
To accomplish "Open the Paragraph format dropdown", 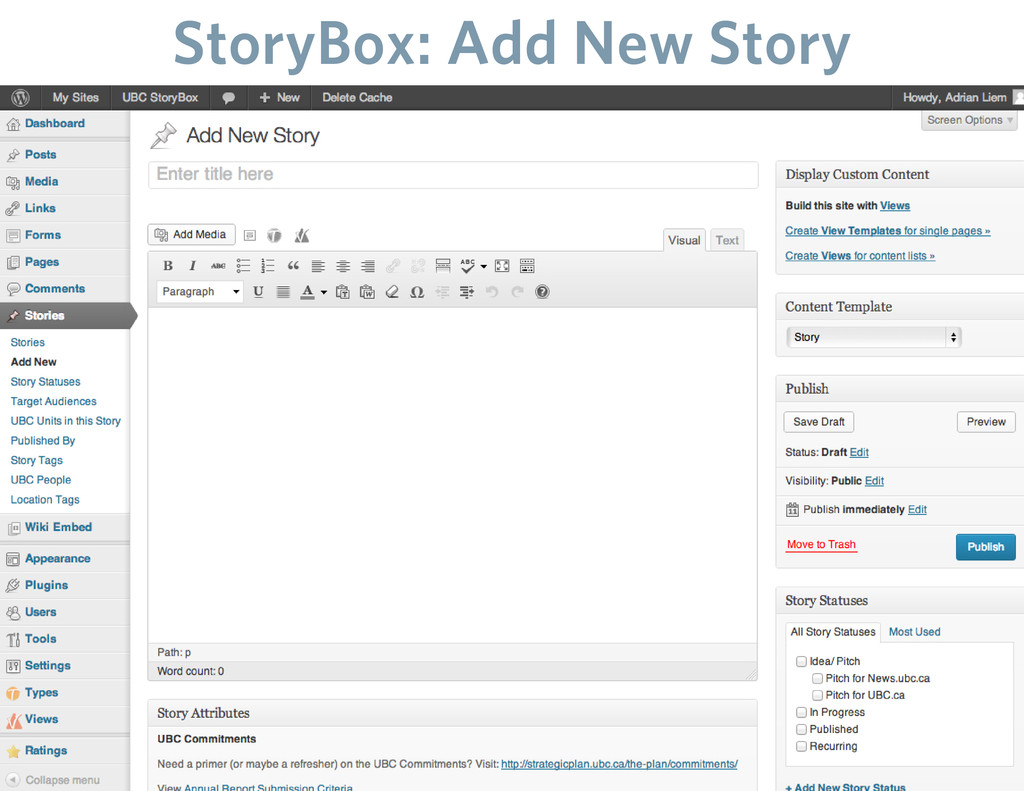I will [x=200, y=291].
